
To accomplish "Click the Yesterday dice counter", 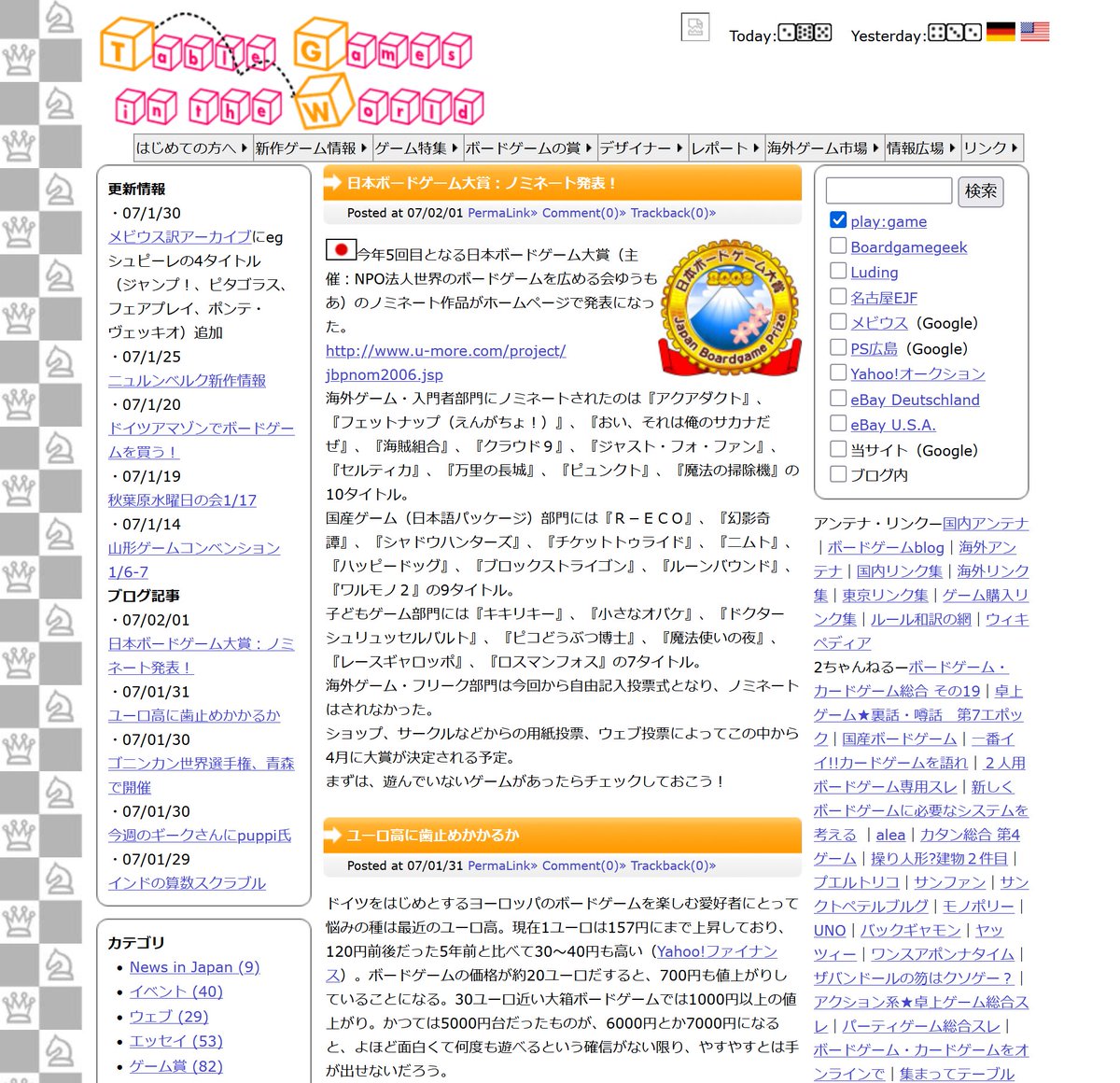I will click(x=955, y=33).
